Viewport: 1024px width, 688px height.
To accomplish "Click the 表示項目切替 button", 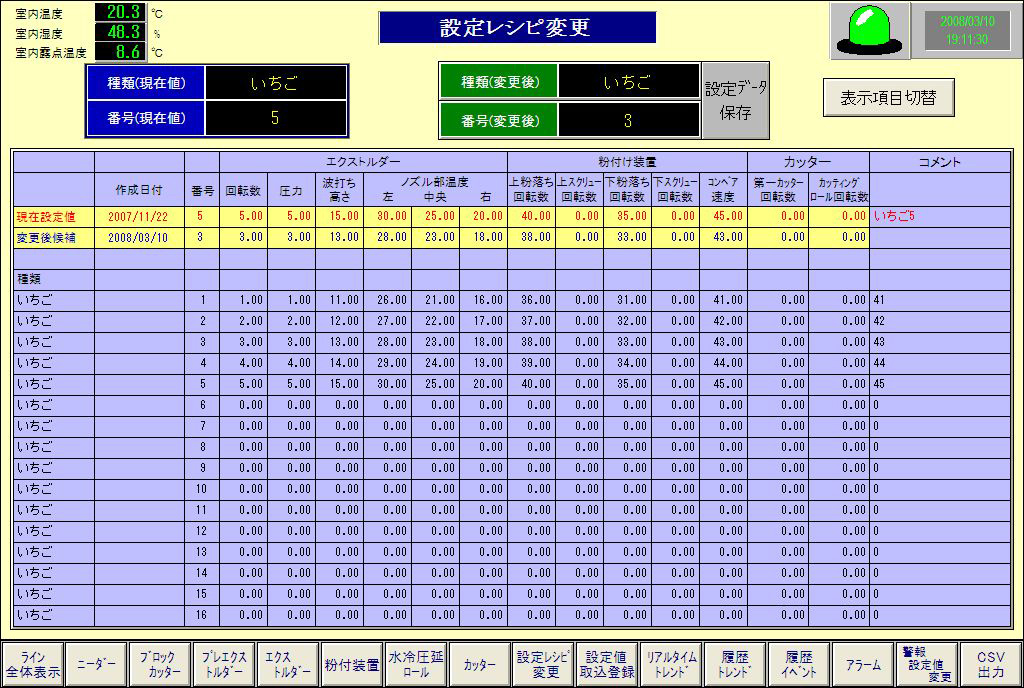I will (888, 97).
